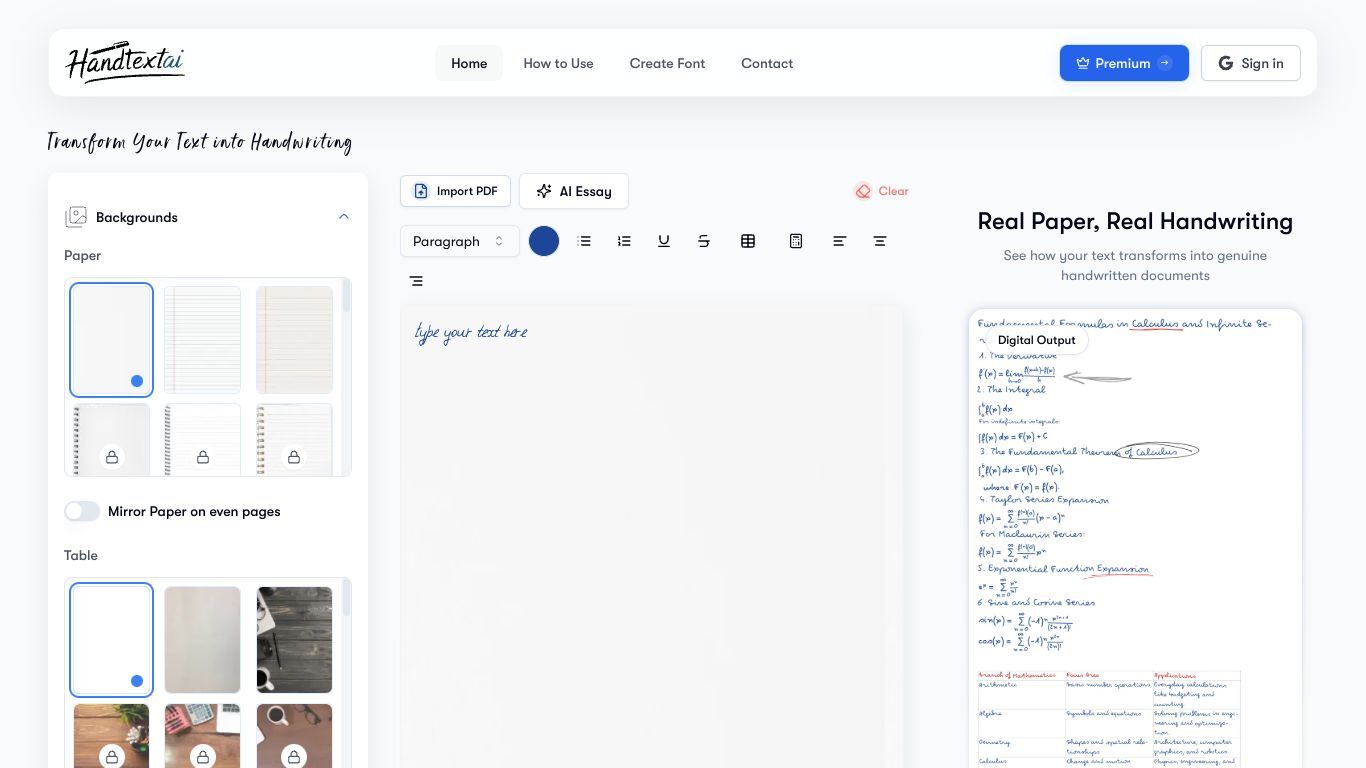Open the Create Font page
The width and height of the screenshot is (1366, 768).
(667, 63)
